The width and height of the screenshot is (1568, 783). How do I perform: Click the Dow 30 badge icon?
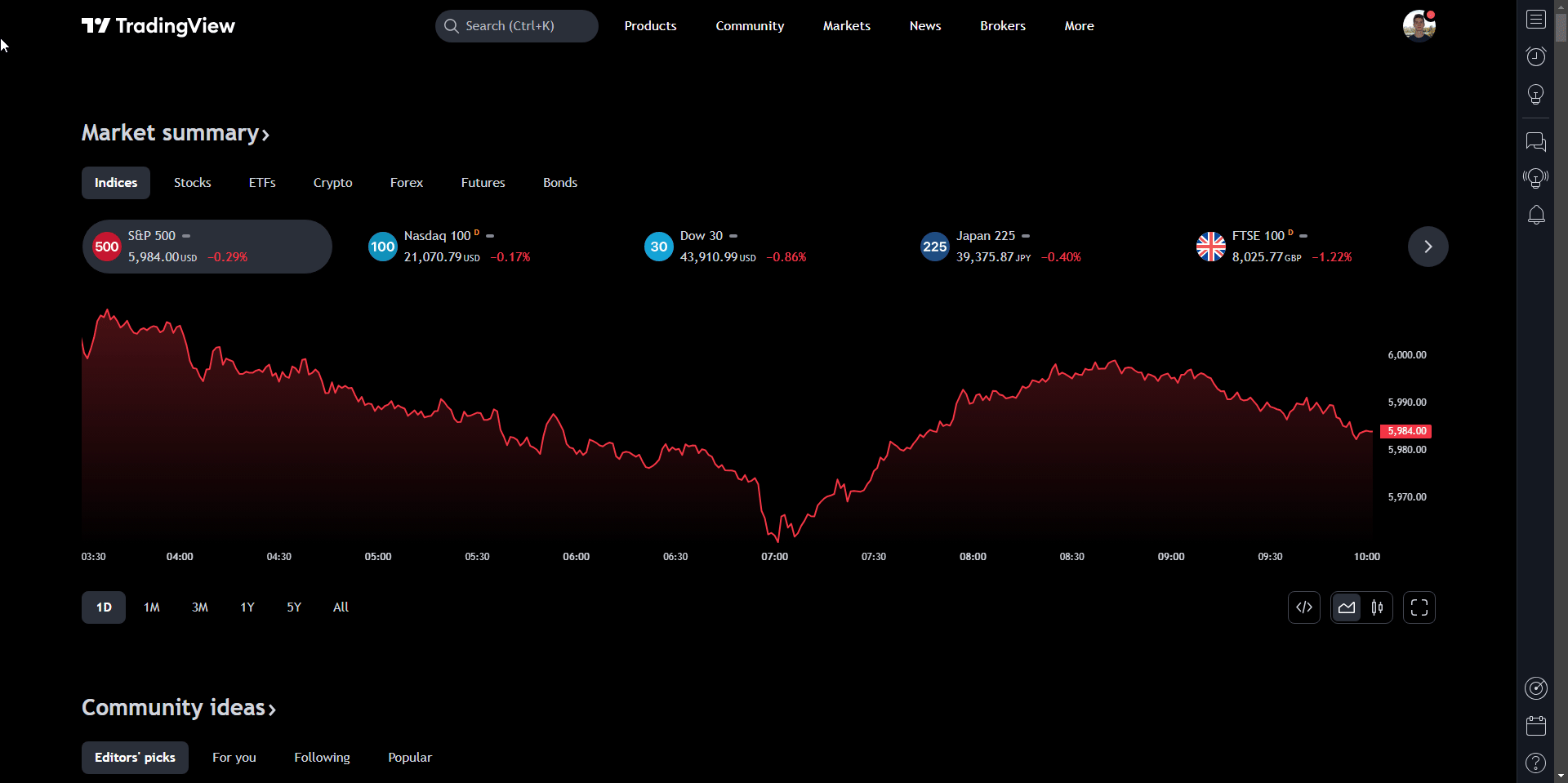[x=659, y=247]
